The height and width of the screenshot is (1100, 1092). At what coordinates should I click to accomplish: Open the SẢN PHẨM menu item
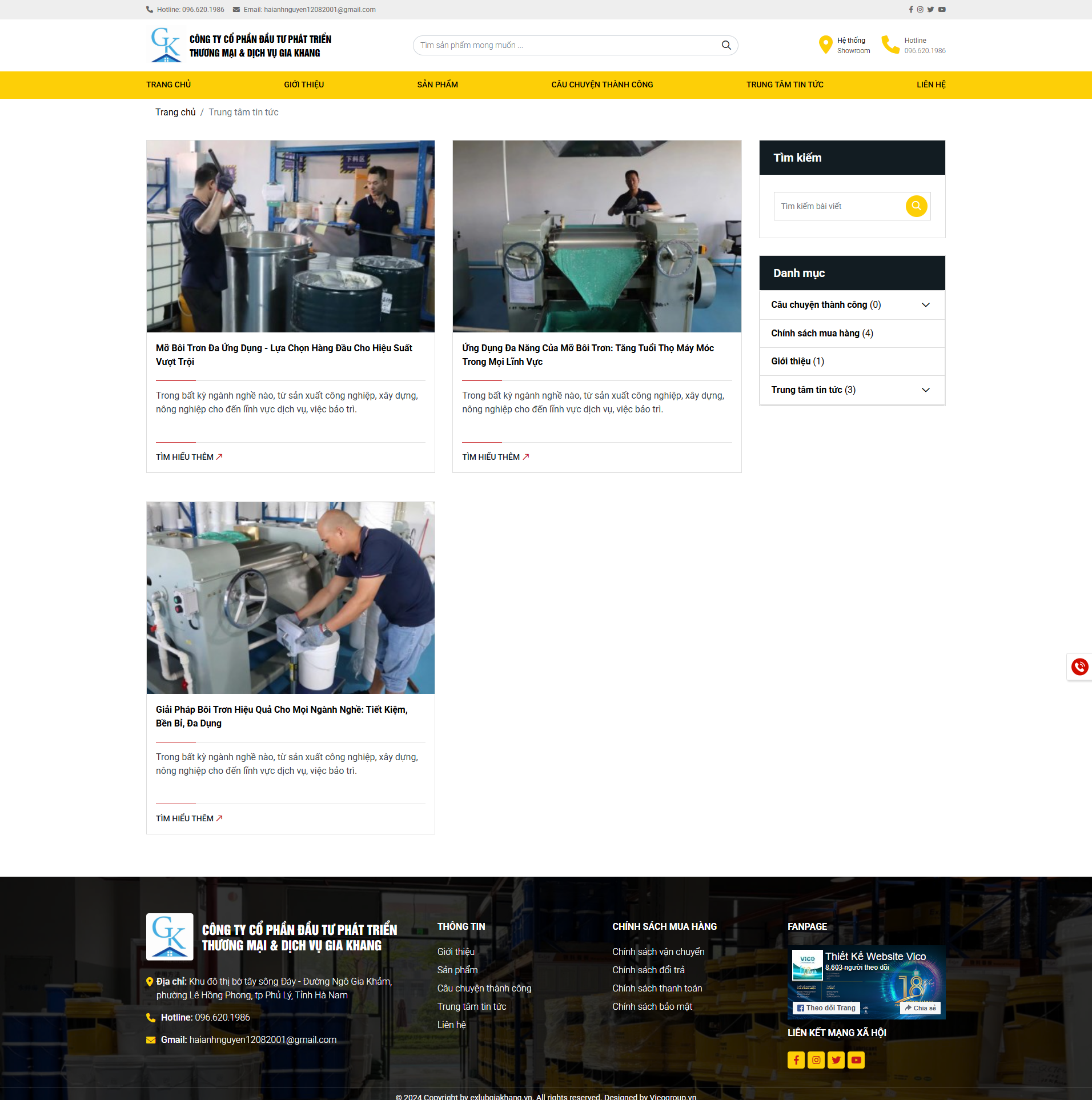[x=437, y=85]
